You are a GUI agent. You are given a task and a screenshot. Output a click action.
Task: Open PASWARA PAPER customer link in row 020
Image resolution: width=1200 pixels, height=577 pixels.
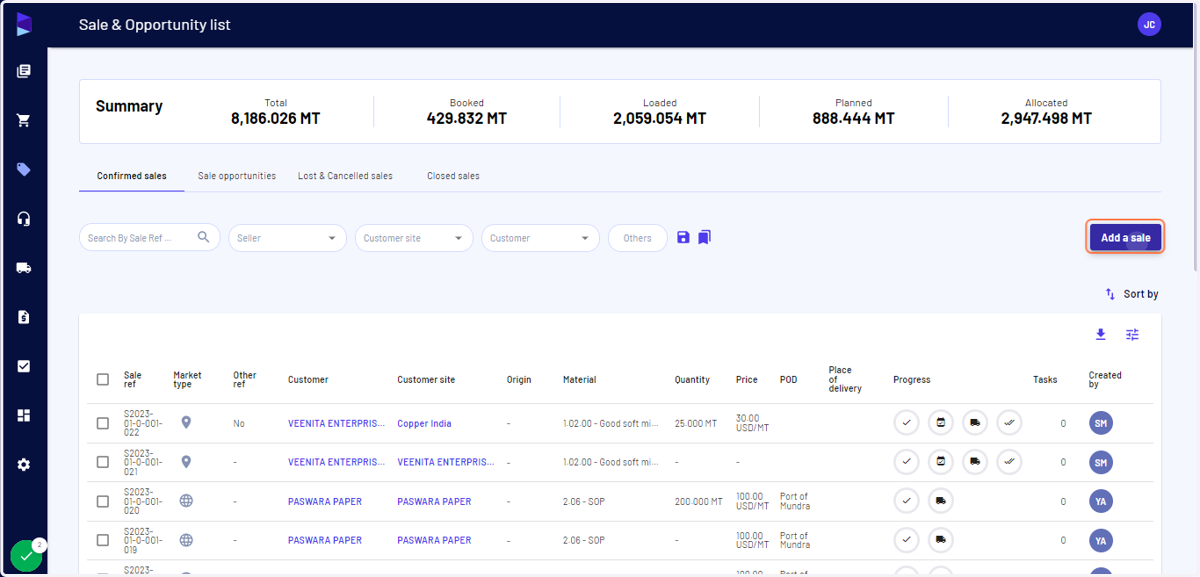325,501
